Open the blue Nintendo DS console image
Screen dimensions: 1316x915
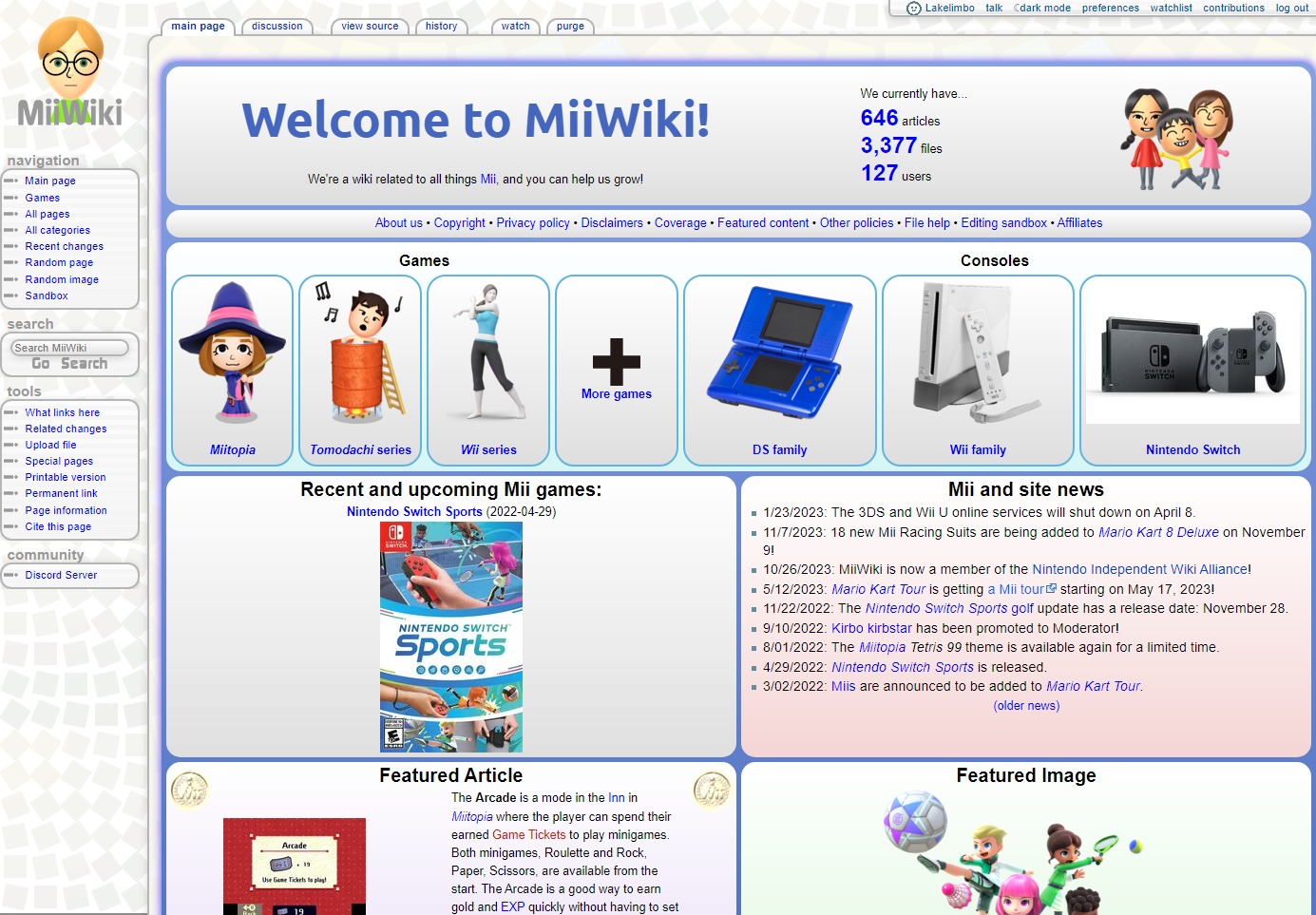pyautogui.click(x=780, y=353)
